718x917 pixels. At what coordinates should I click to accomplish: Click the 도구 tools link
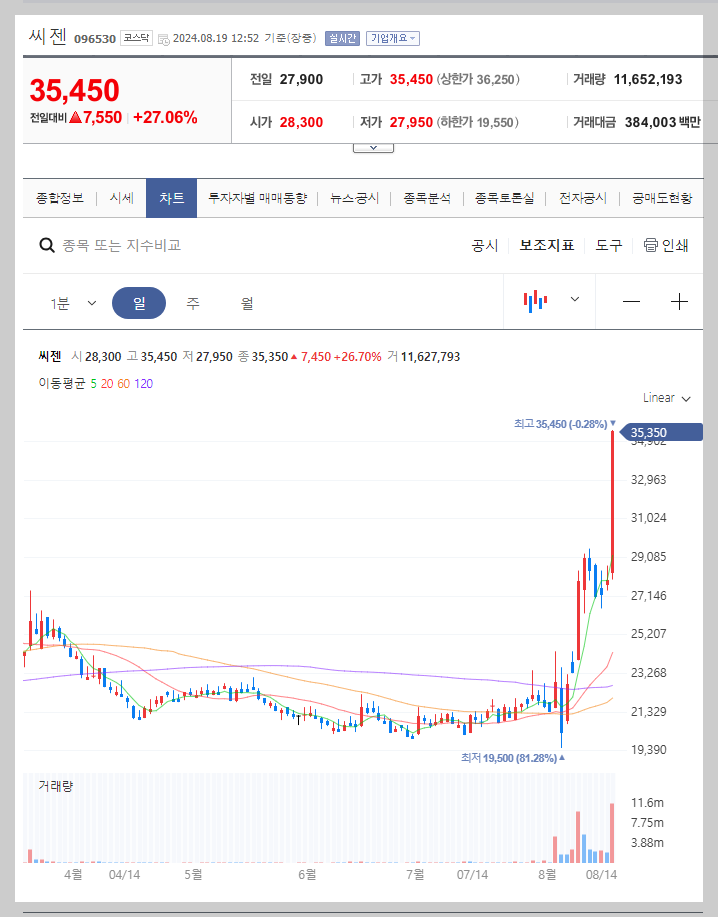click(607, 245)
